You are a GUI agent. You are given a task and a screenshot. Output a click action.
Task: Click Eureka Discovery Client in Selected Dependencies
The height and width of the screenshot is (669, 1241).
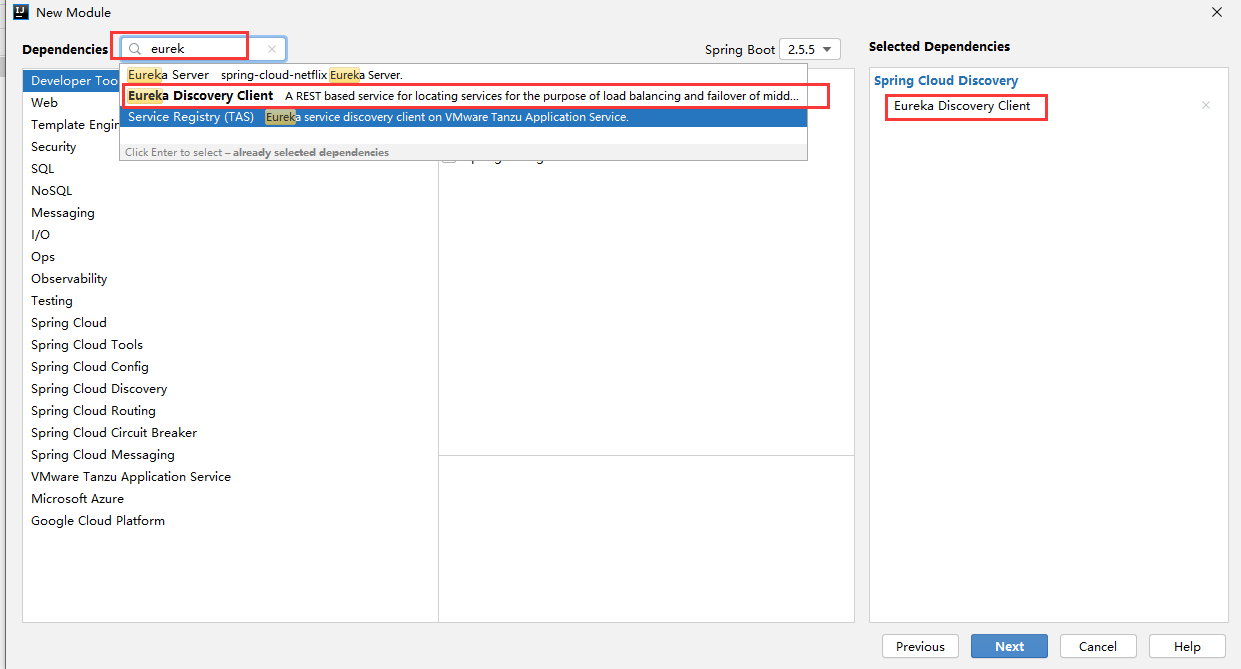coord(962,106)
